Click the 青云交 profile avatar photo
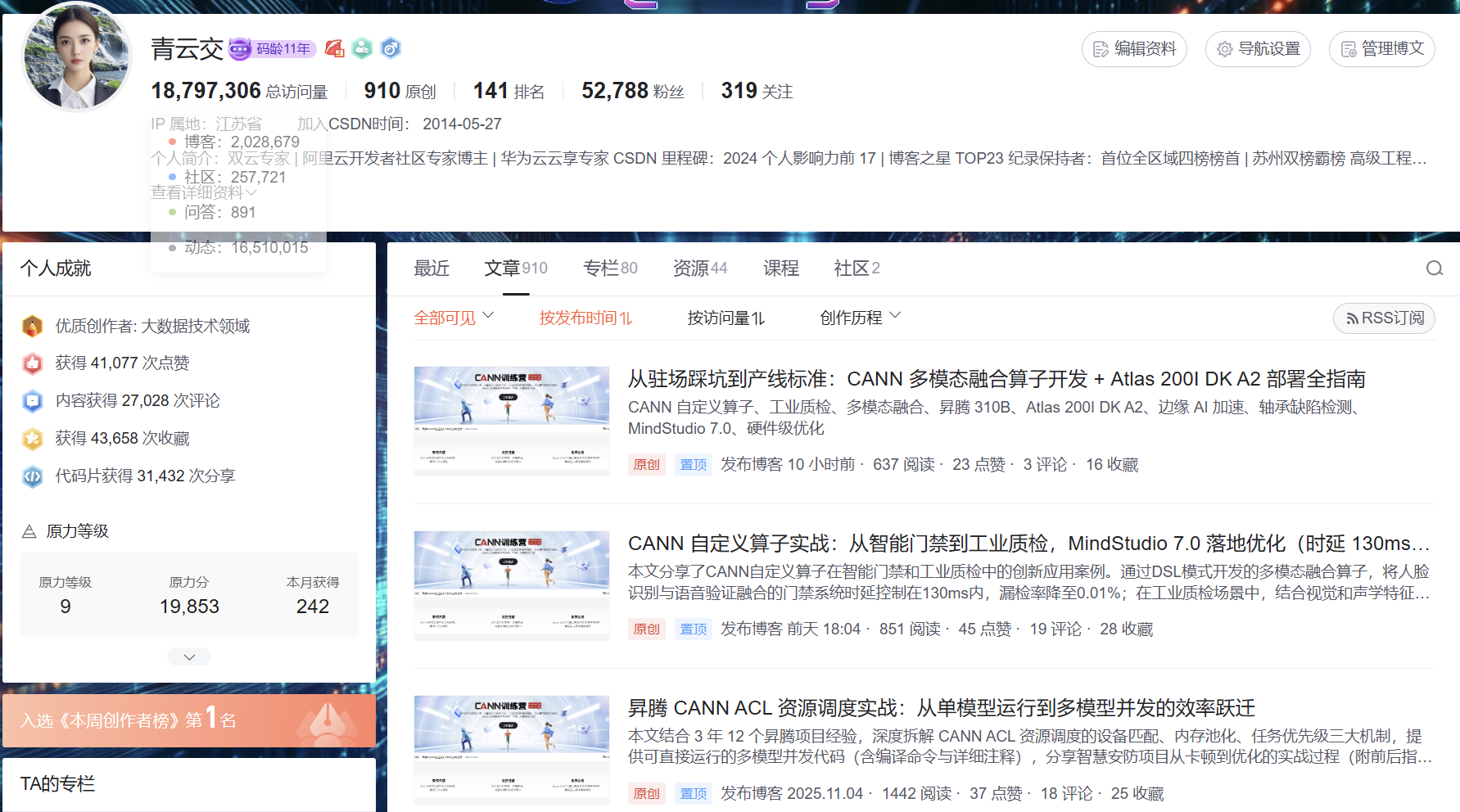This screenshot has height=812, width=1460. (77, 56)
